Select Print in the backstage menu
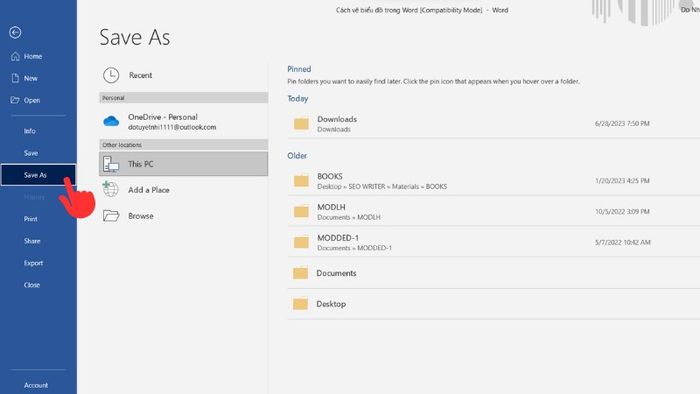 [30, 219]
